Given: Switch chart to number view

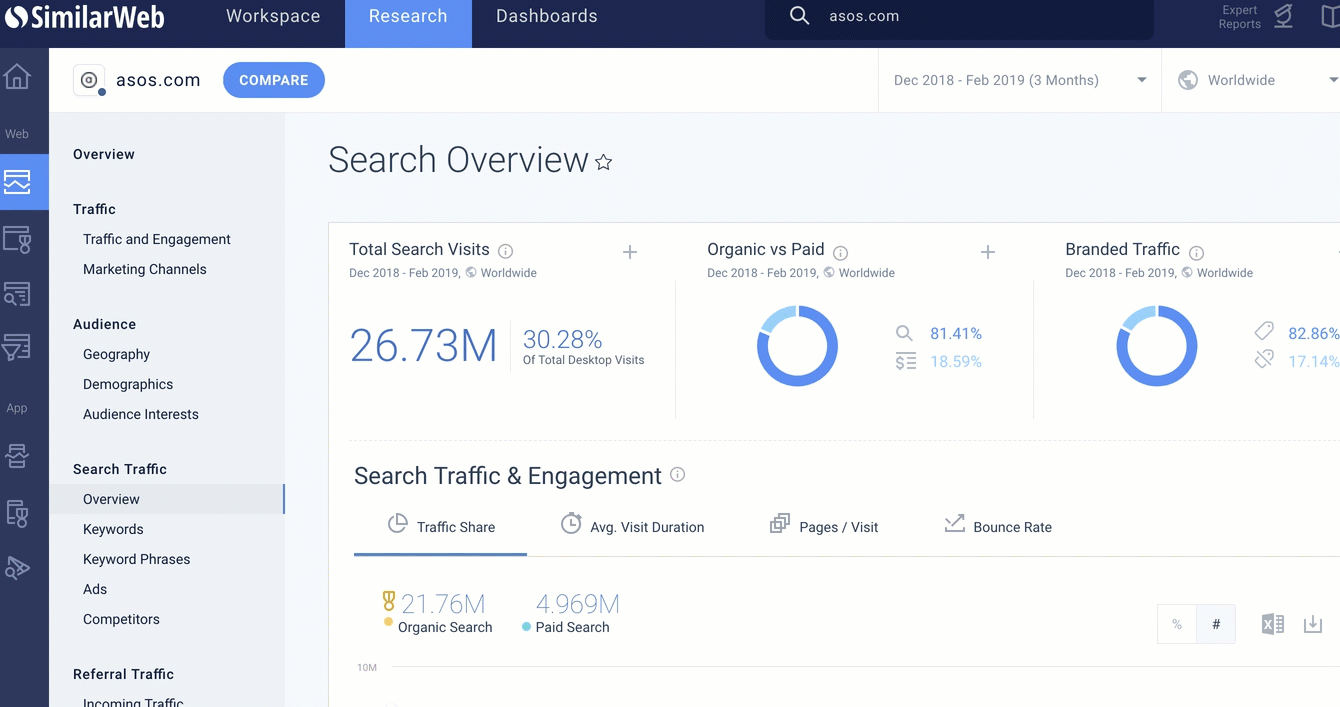Looking at the screenshot, I should [1216, 625].
